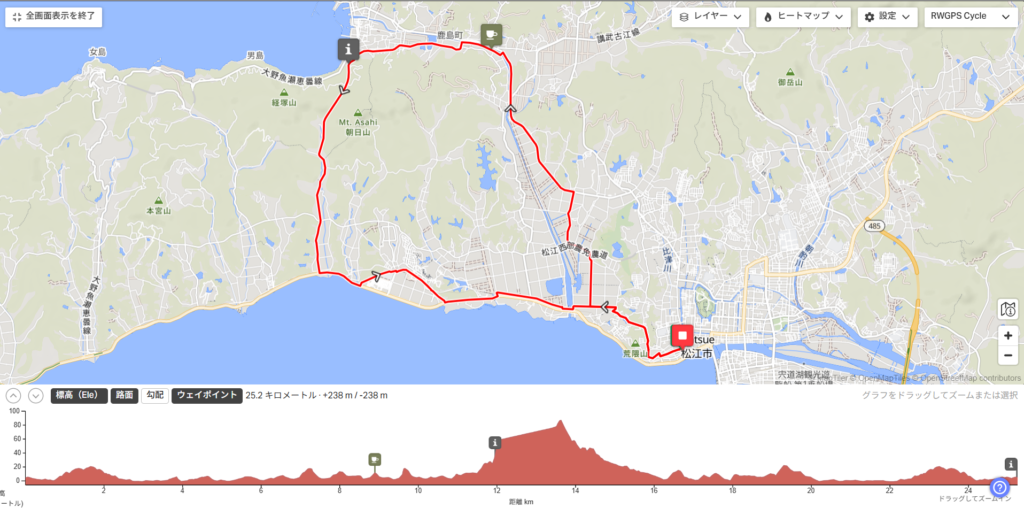
Task: Click the red route end marker in Matsue
Action: (x=682, y=336)
